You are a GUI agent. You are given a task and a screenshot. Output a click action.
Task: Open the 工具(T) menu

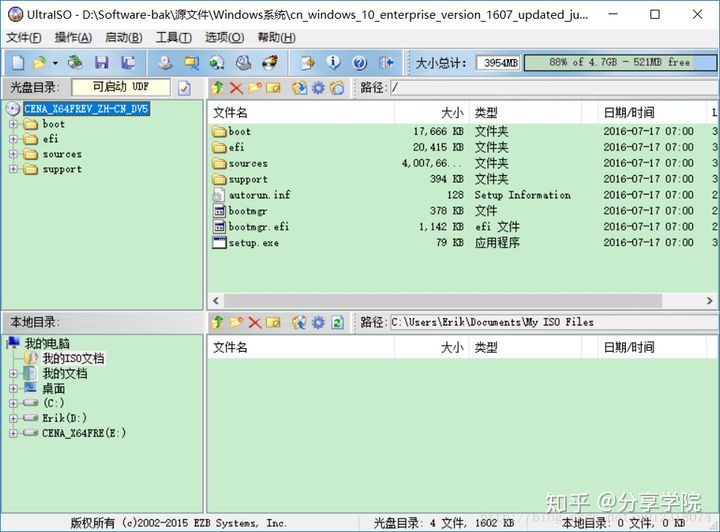[x=174, y=38]
